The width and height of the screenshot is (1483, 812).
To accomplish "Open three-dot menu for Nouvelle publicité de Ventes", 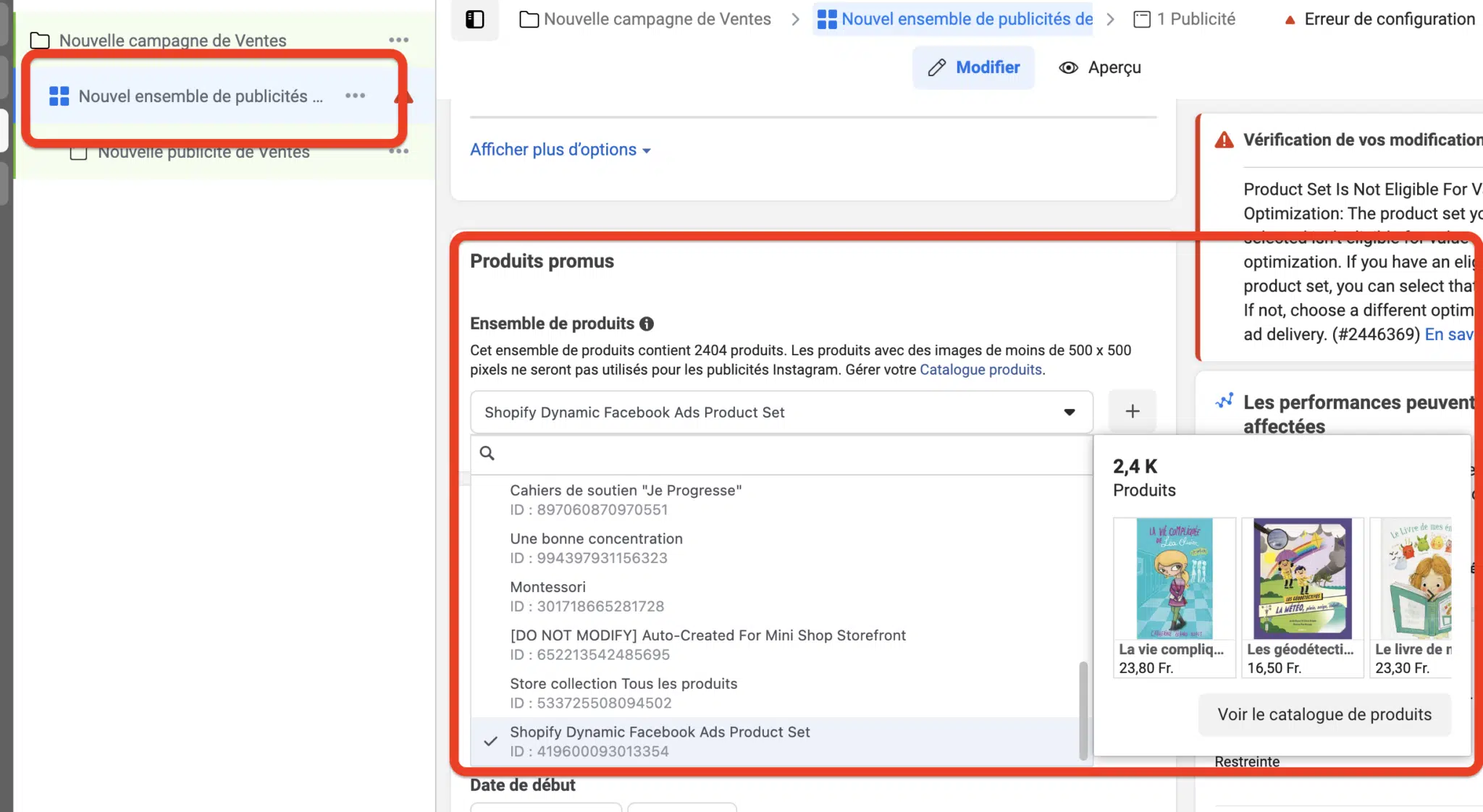I will coord(398,151).
